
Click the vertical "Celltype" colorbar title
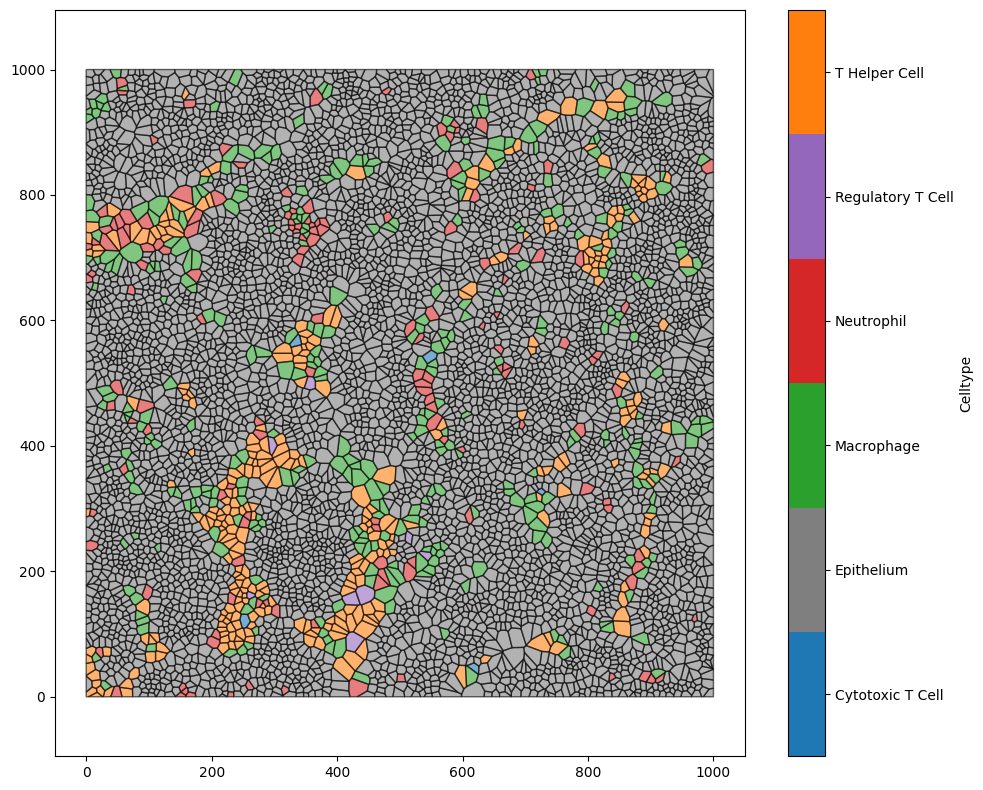tap(965, 384)
